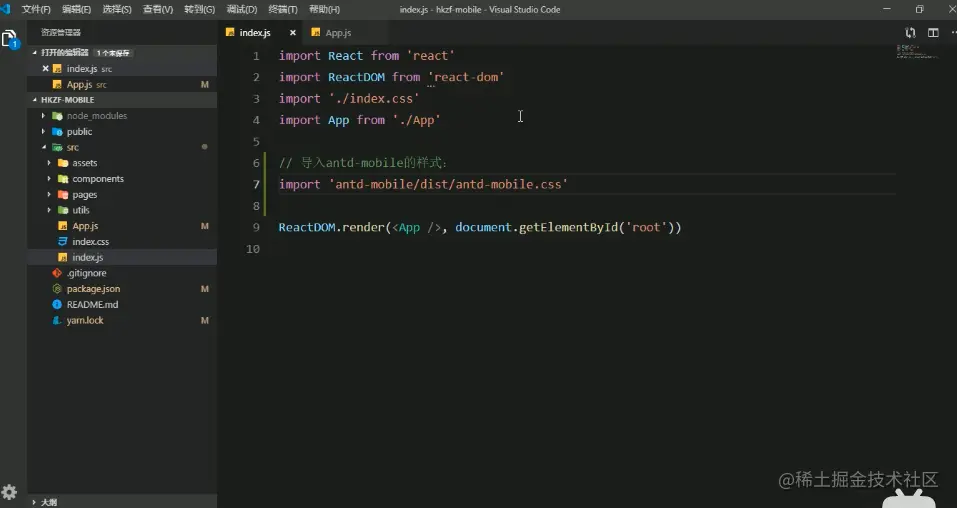Click the README.md info icon
The width and height of the screenshot is (957, 508).
coord(57,305)
